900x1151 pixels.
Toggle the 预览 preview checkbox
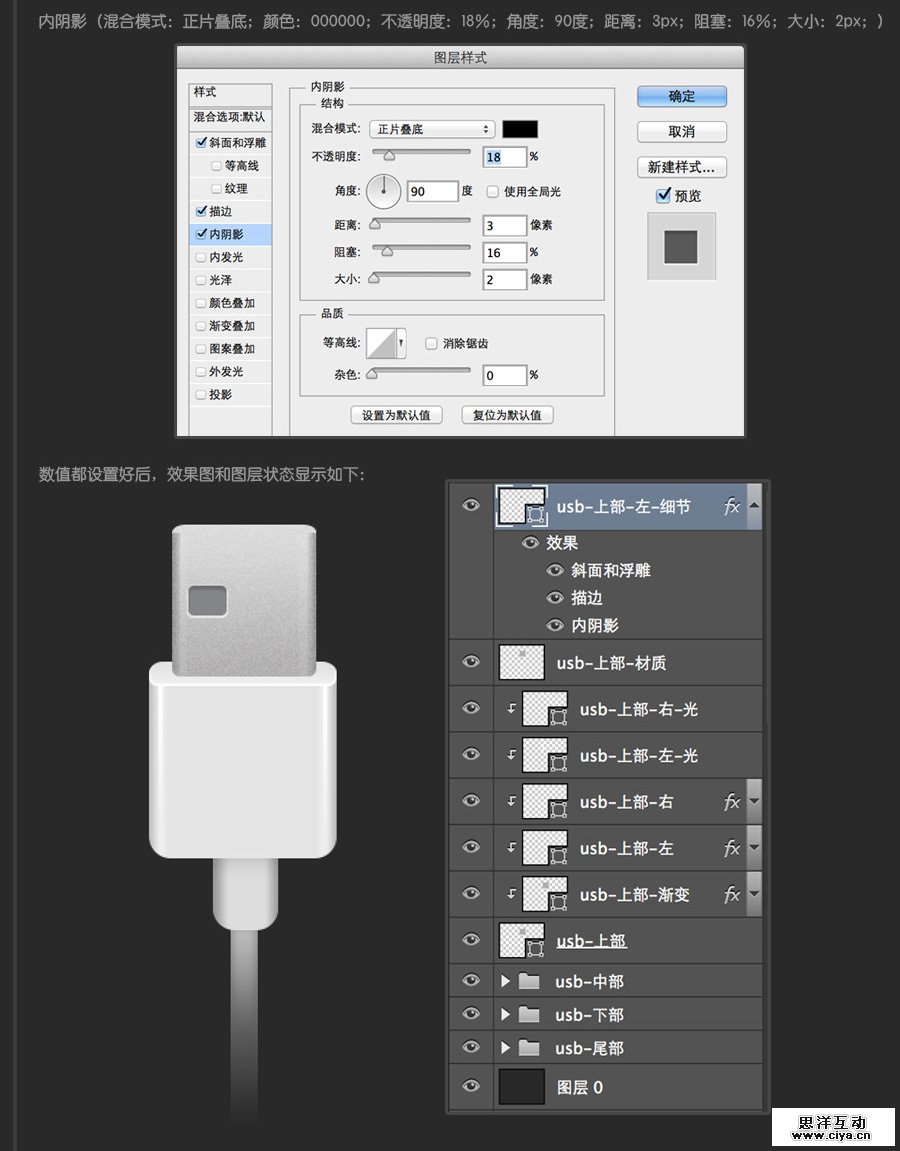(663, 195)
